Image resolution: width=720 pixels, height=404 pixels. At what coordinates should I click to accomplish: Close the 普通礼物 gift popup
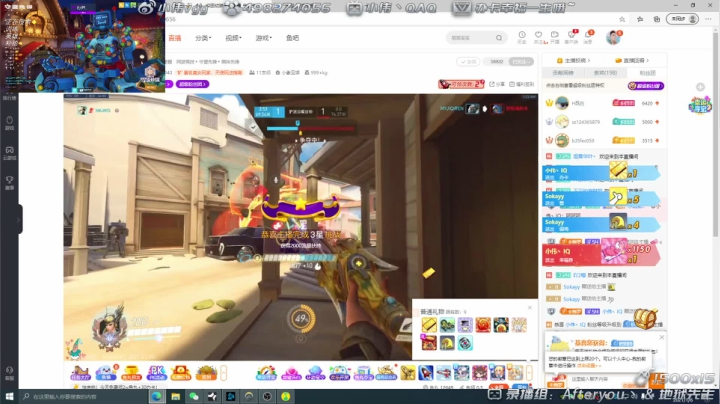click(x=529, y=308)
